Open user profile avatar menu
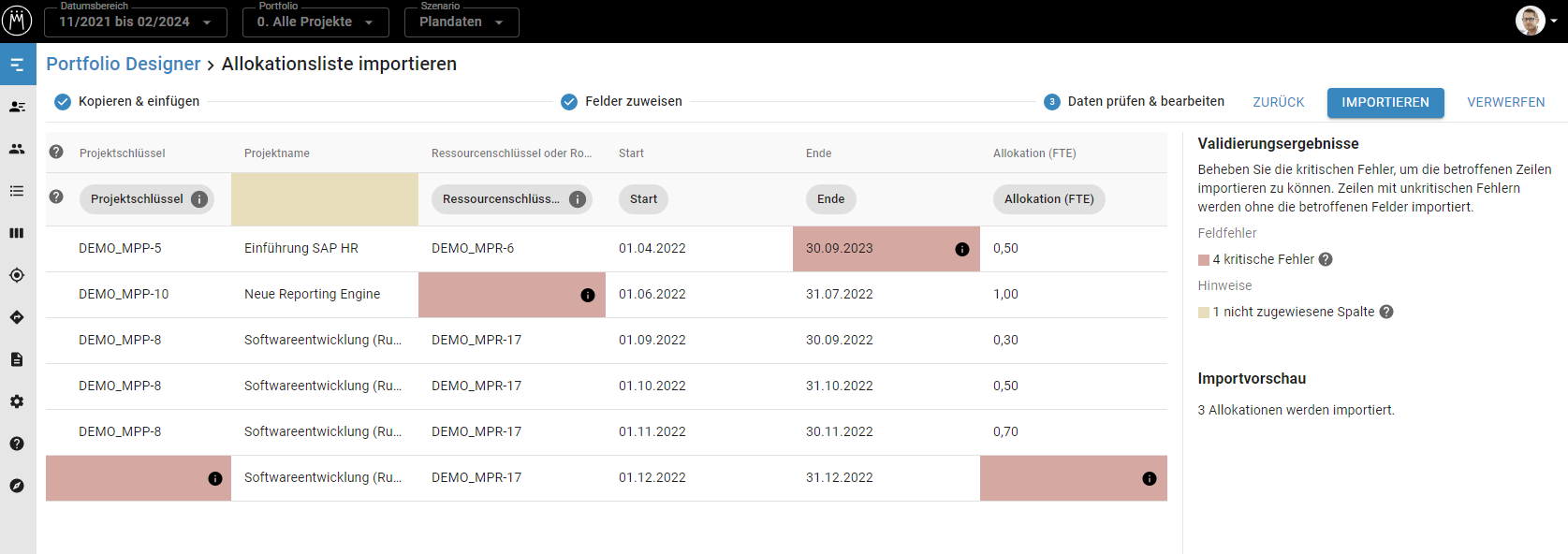The width and height of the screenshot is (1568, 554). (x=1530, y=21)
